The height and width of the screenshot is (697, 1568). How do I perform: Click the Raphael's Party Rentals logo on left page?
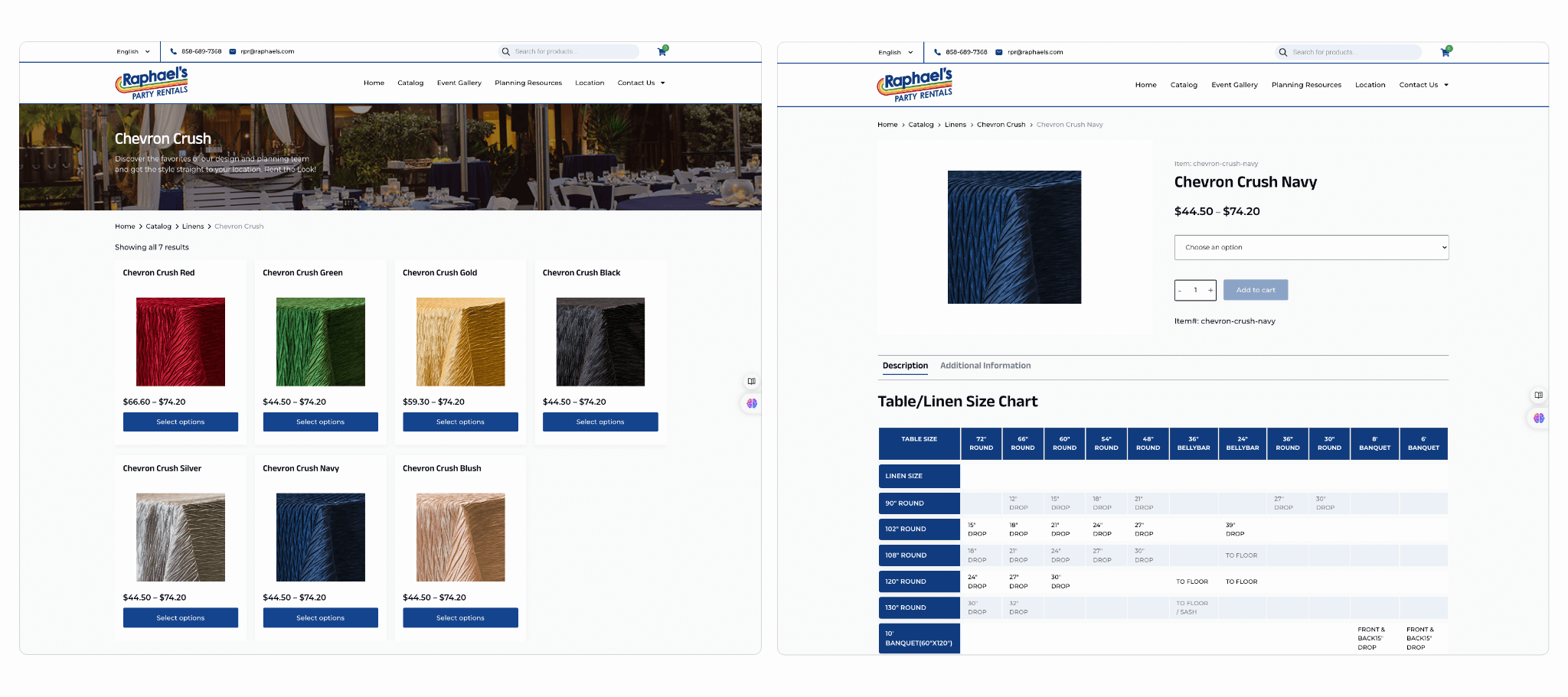coord(152,83)
